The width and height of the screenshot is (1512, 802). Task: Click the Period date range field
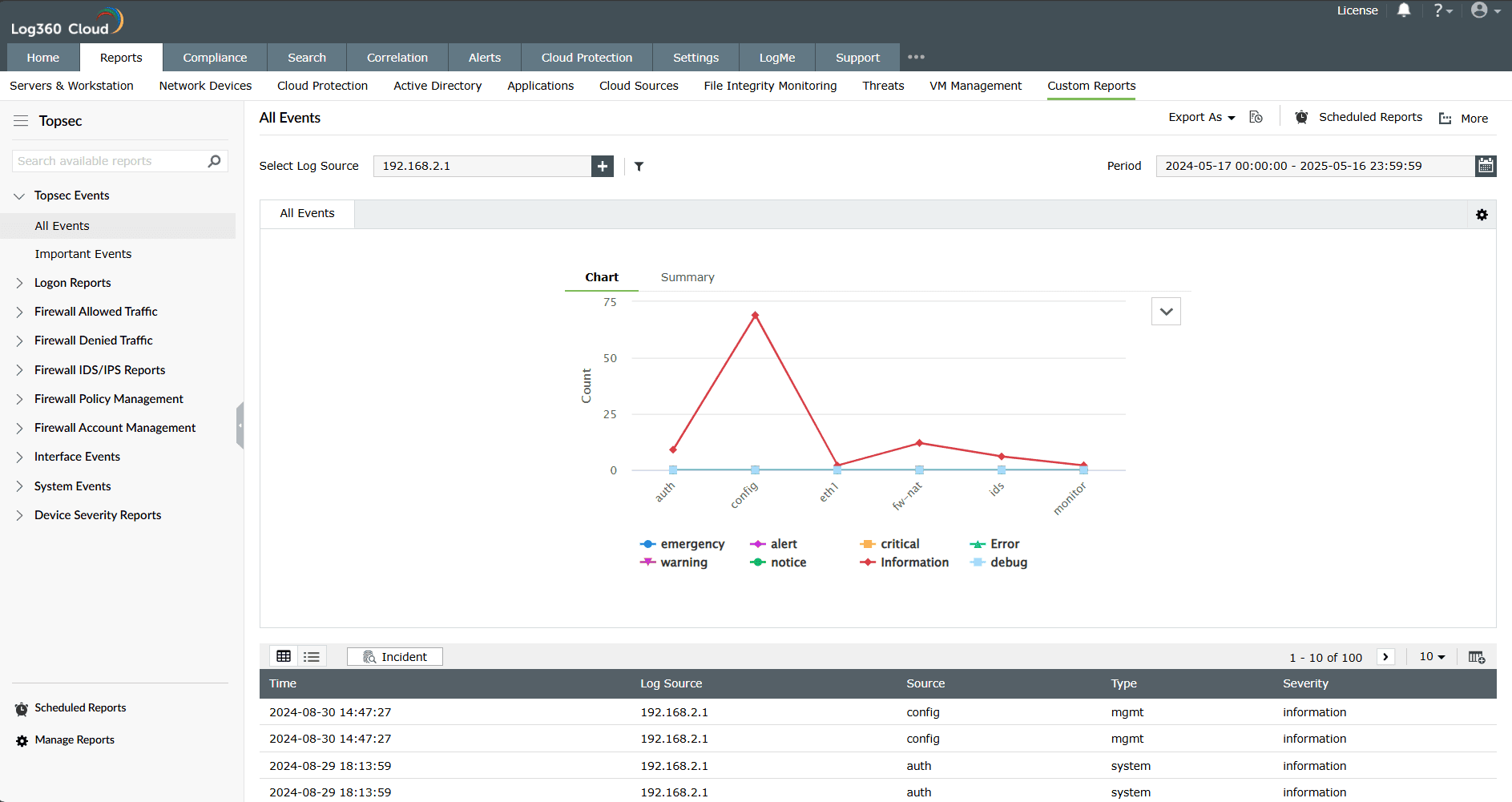pos(1315,166)
